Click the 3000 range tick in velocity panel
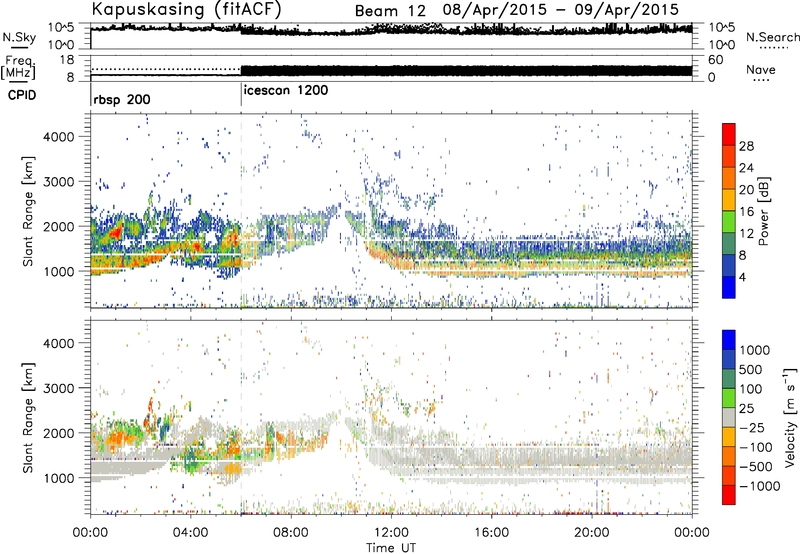800x554 pixels. click(x=59, y=388)
